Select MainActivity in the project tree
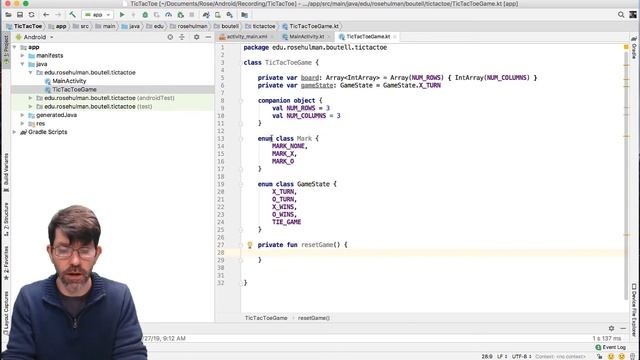Image resolution: width=640 pixels, height=360 pixels. click(x=69, y=81)
